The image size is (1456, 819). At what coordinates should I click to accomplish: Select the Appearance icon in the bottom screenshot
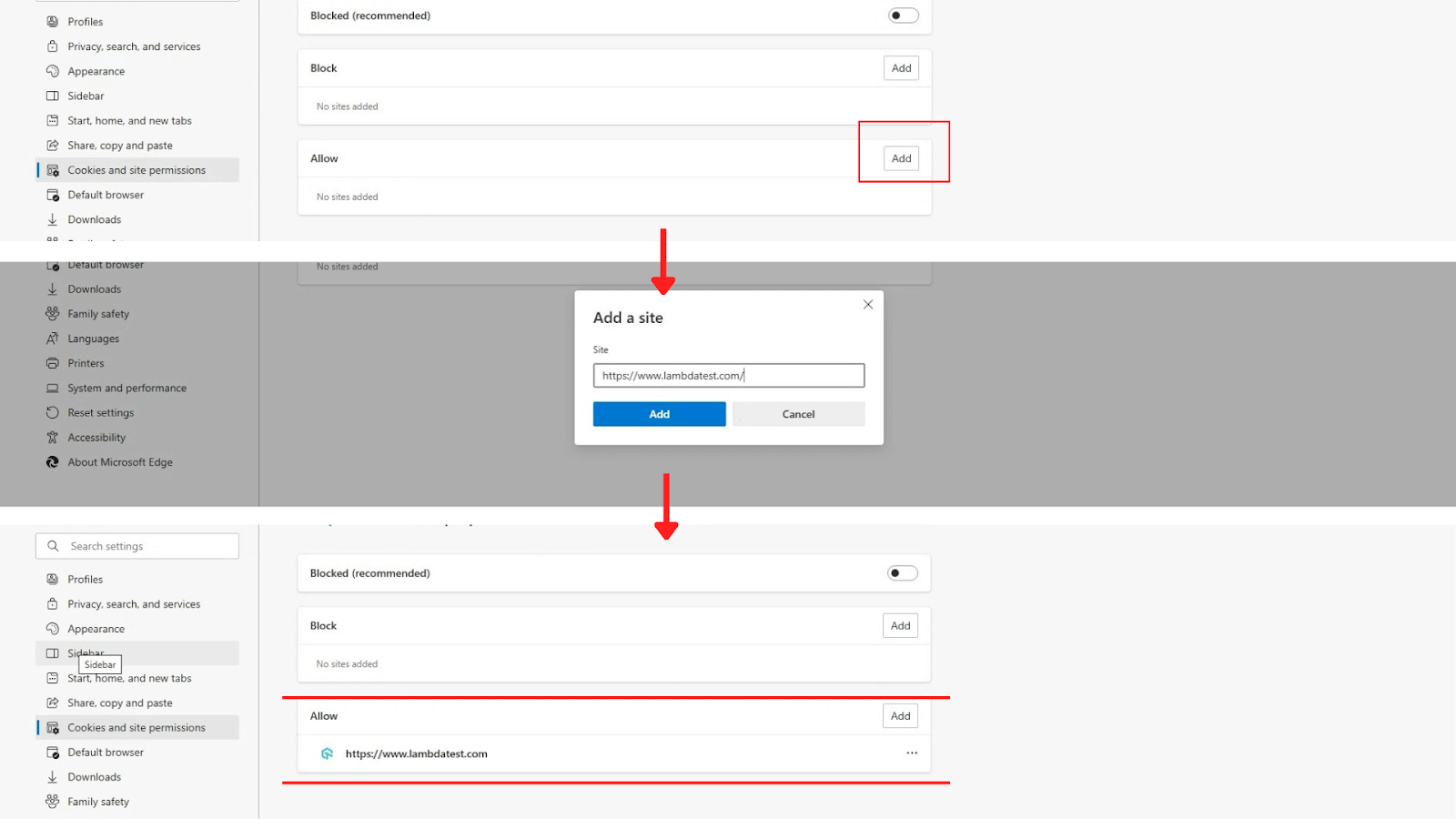click(x=53, y=629)
